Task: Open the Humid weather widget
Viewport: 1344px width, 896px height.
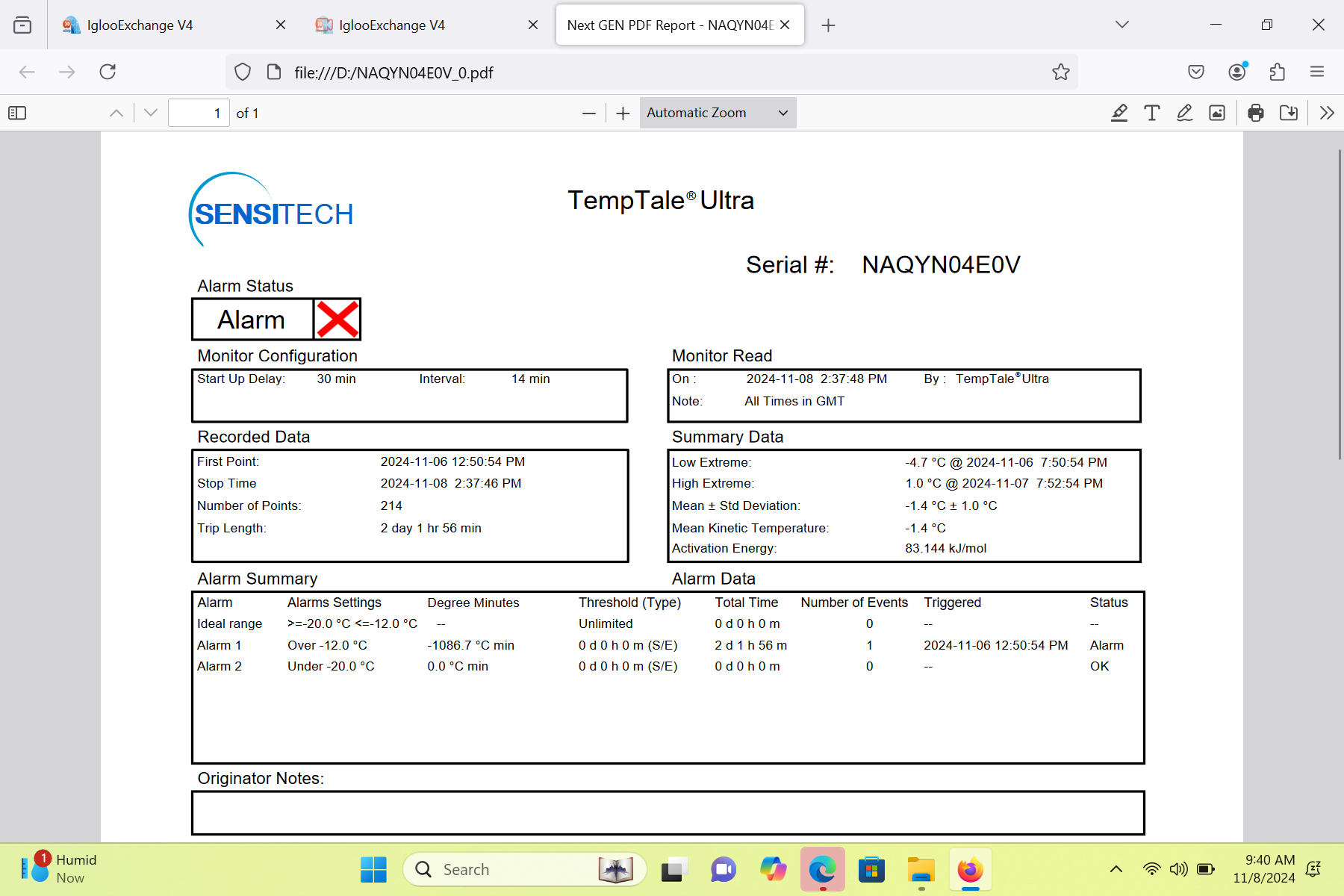Action: pyautogui.click(x=60, y=869)
